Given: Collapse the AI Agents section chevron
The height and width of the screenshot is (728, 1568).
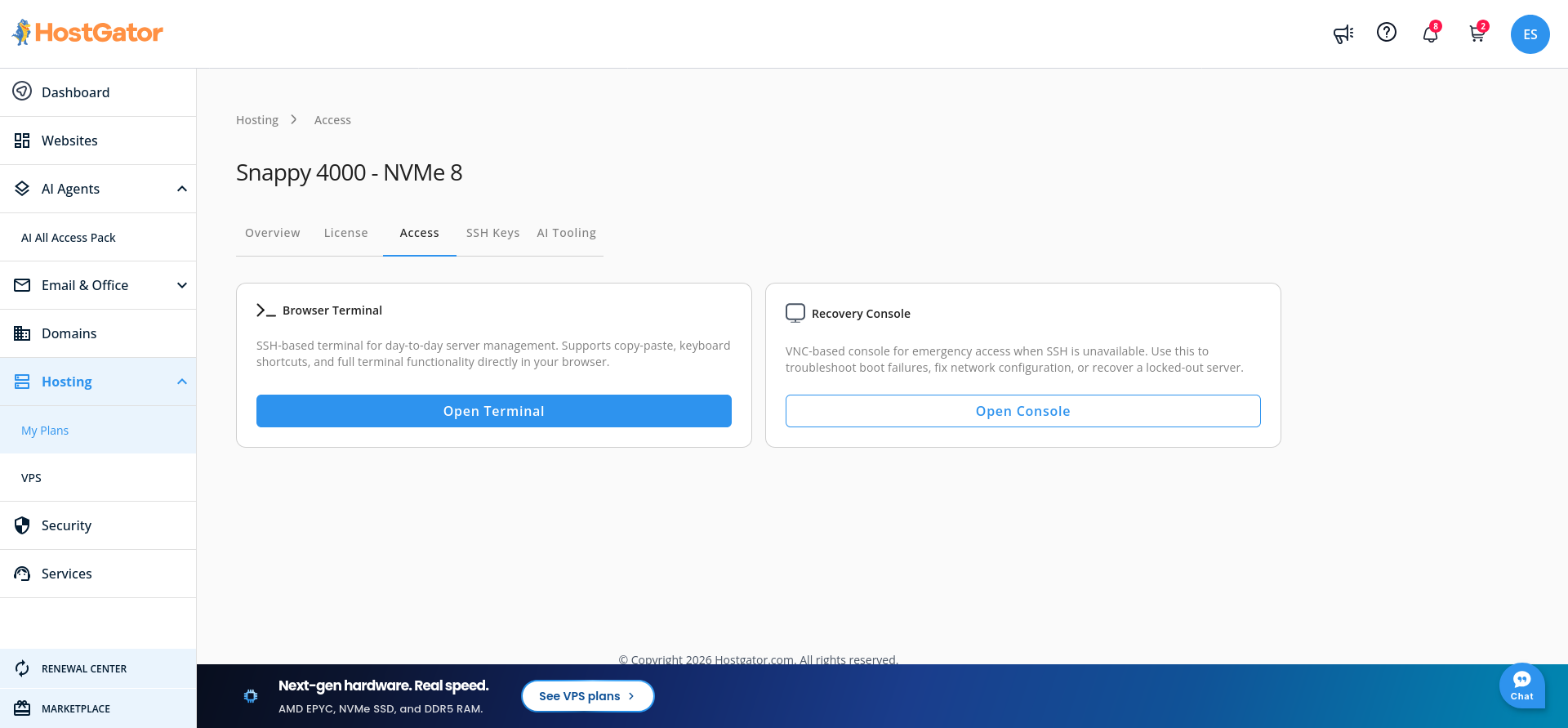Looking at the screenshot, I should click(182, 189).
